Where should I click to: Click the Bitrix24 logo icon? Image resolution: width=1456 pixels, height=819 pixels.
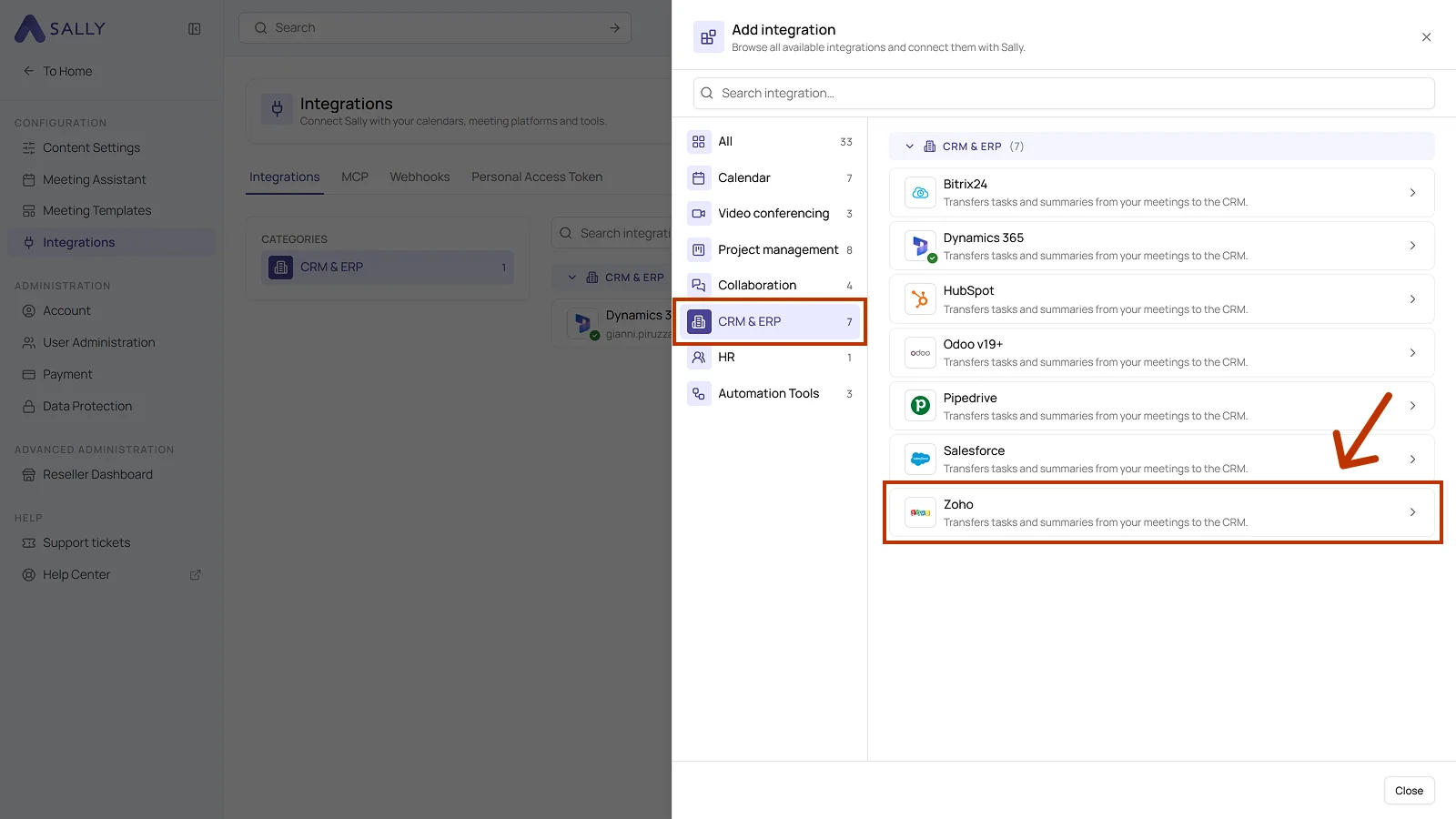coord(920,193)
